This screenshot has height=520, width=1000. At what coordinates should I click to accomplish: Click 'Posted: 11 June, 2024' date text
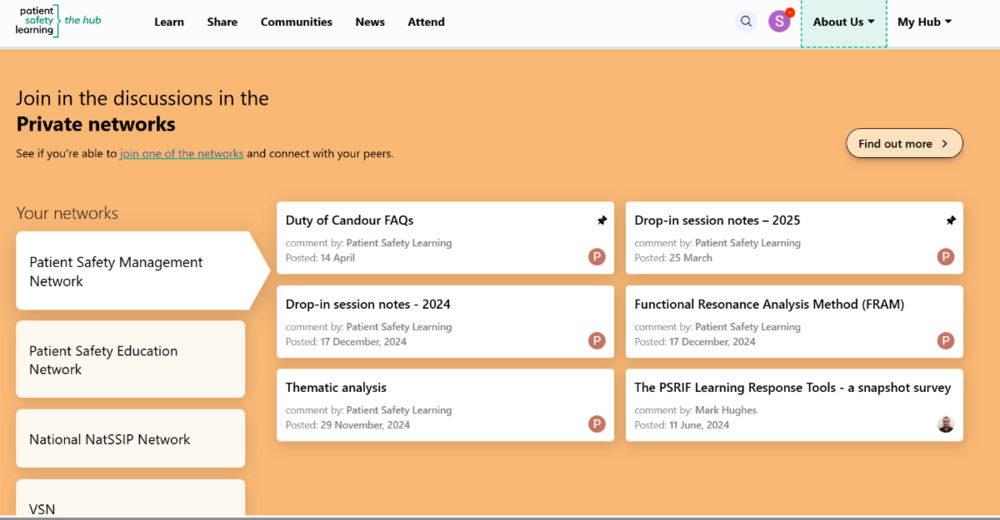pyautogui.click(x=681, y=425)
